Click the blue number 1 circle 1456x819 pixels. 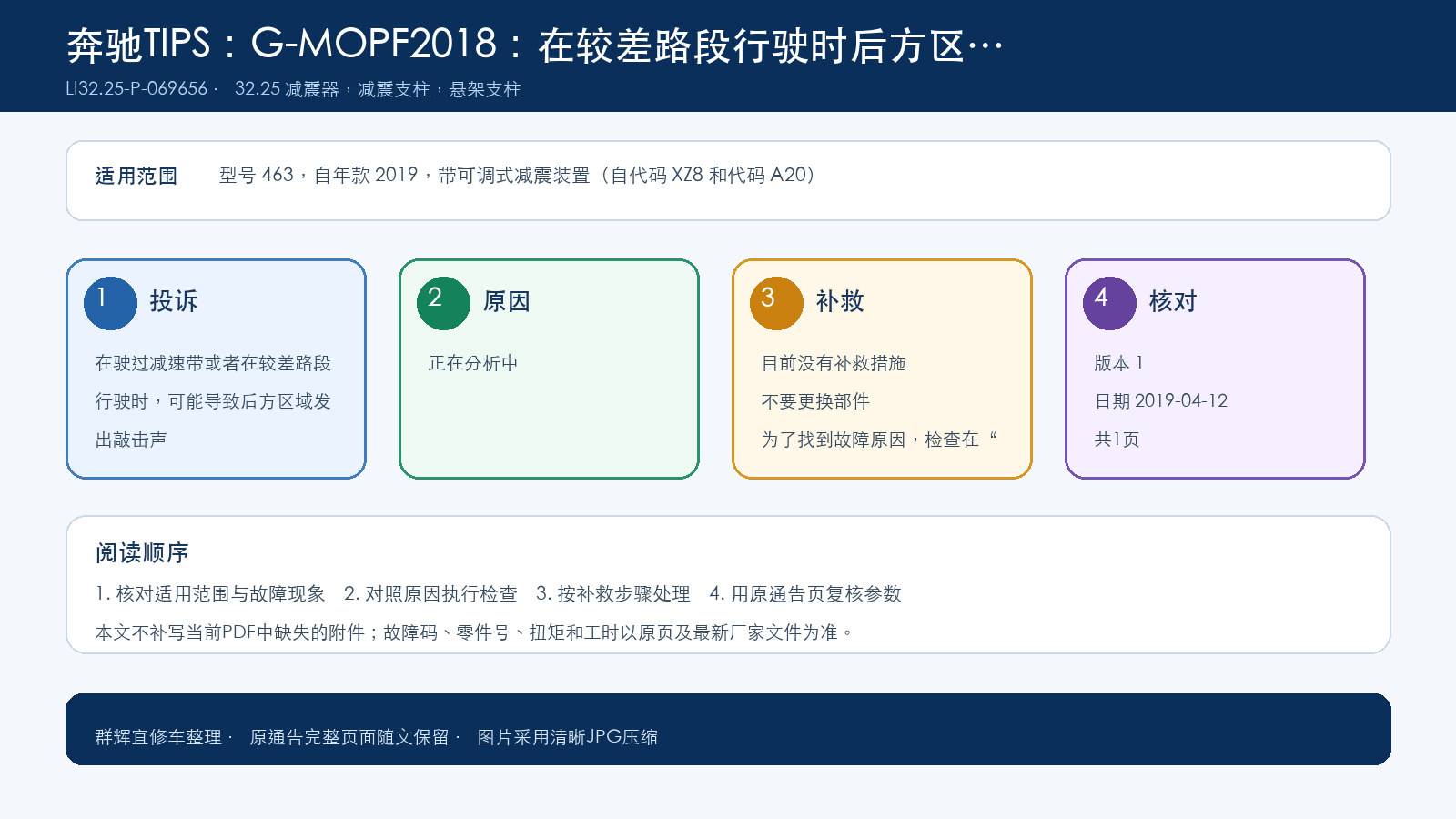pyautogui.click(x=110, y=303)
